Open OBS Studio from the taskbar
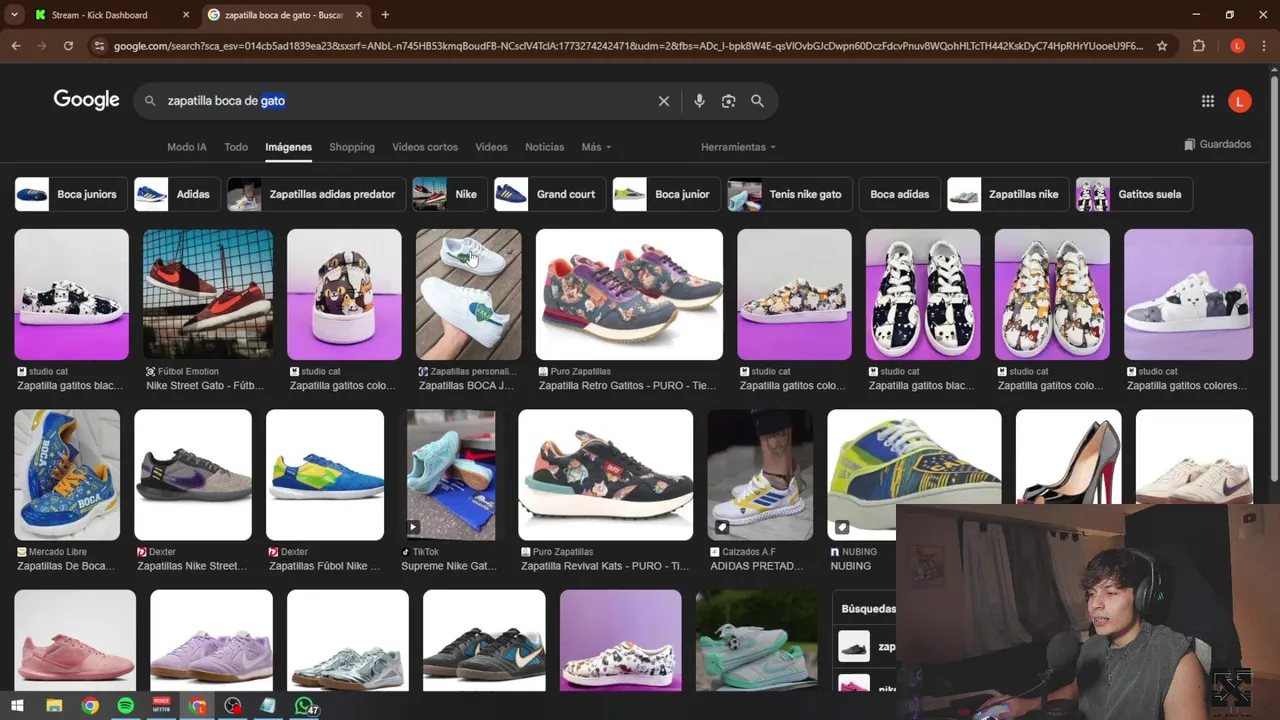 coord(233,706)
